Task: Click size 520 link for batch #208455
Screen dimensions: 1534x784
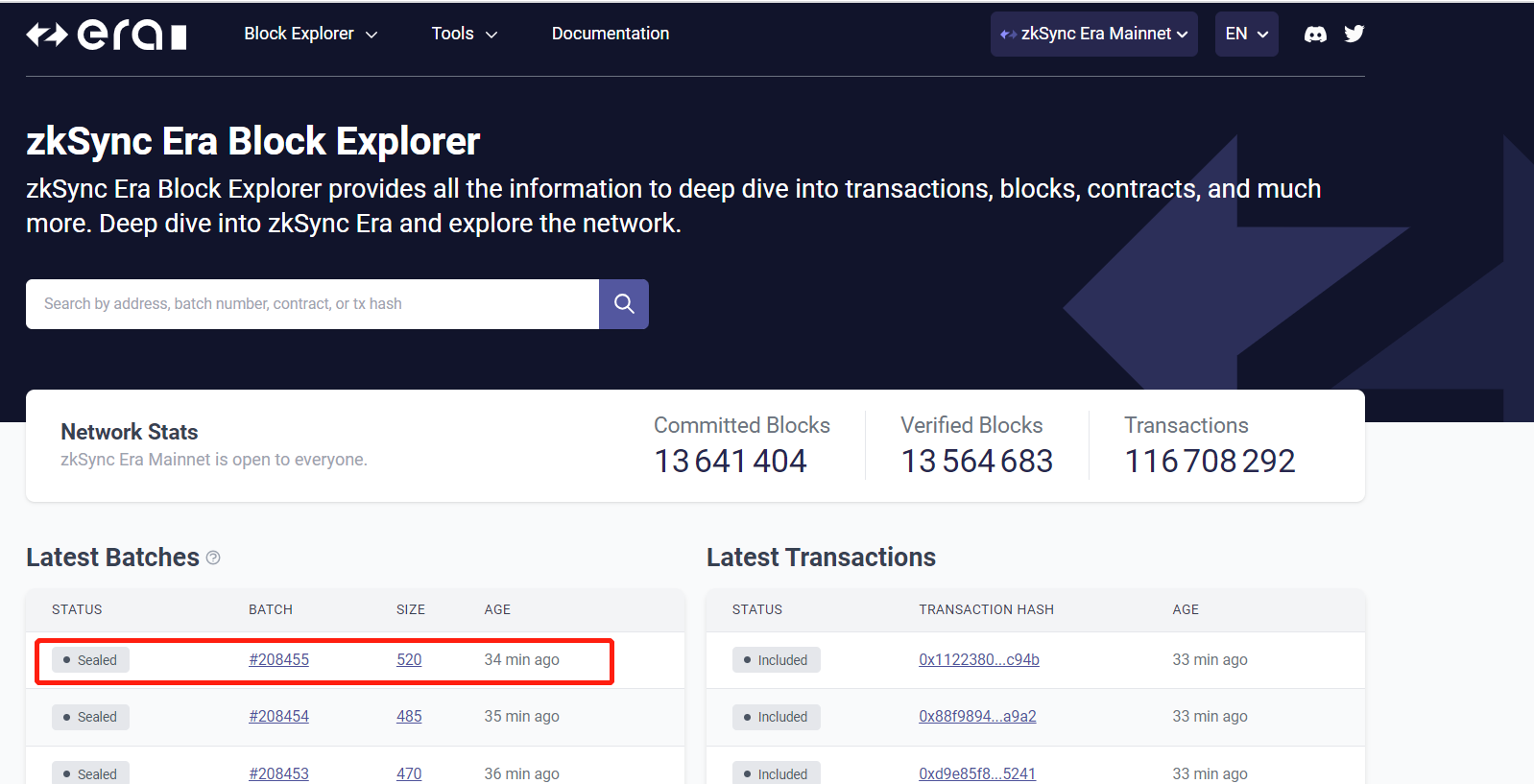Action: pos(409,660)
